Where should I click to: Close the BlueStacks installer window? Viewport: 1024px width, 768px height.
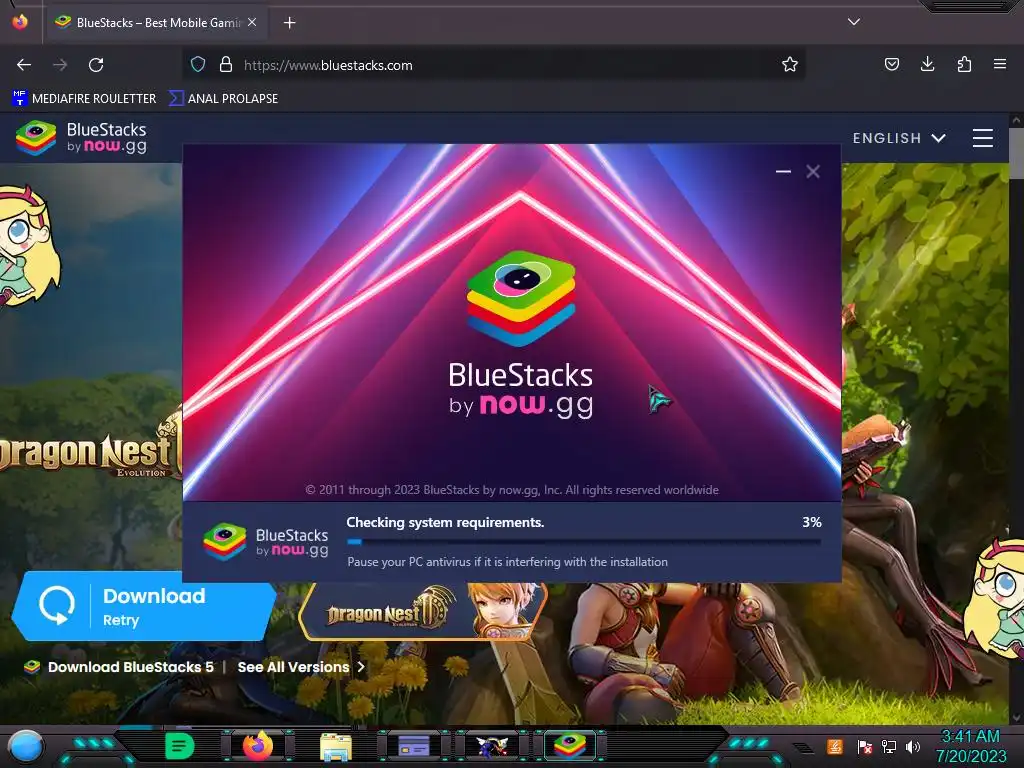813,172
